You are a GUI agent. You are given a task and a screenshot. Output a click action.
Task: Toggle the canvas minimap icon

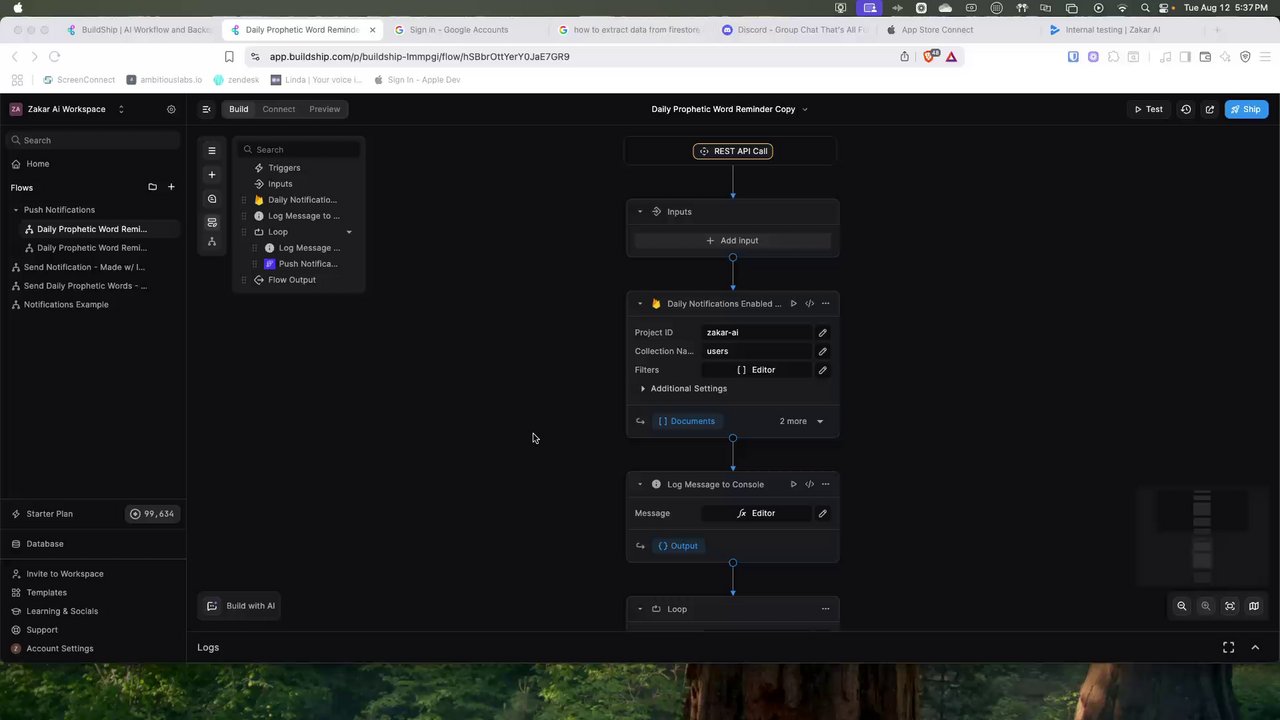coord(1253,606)
